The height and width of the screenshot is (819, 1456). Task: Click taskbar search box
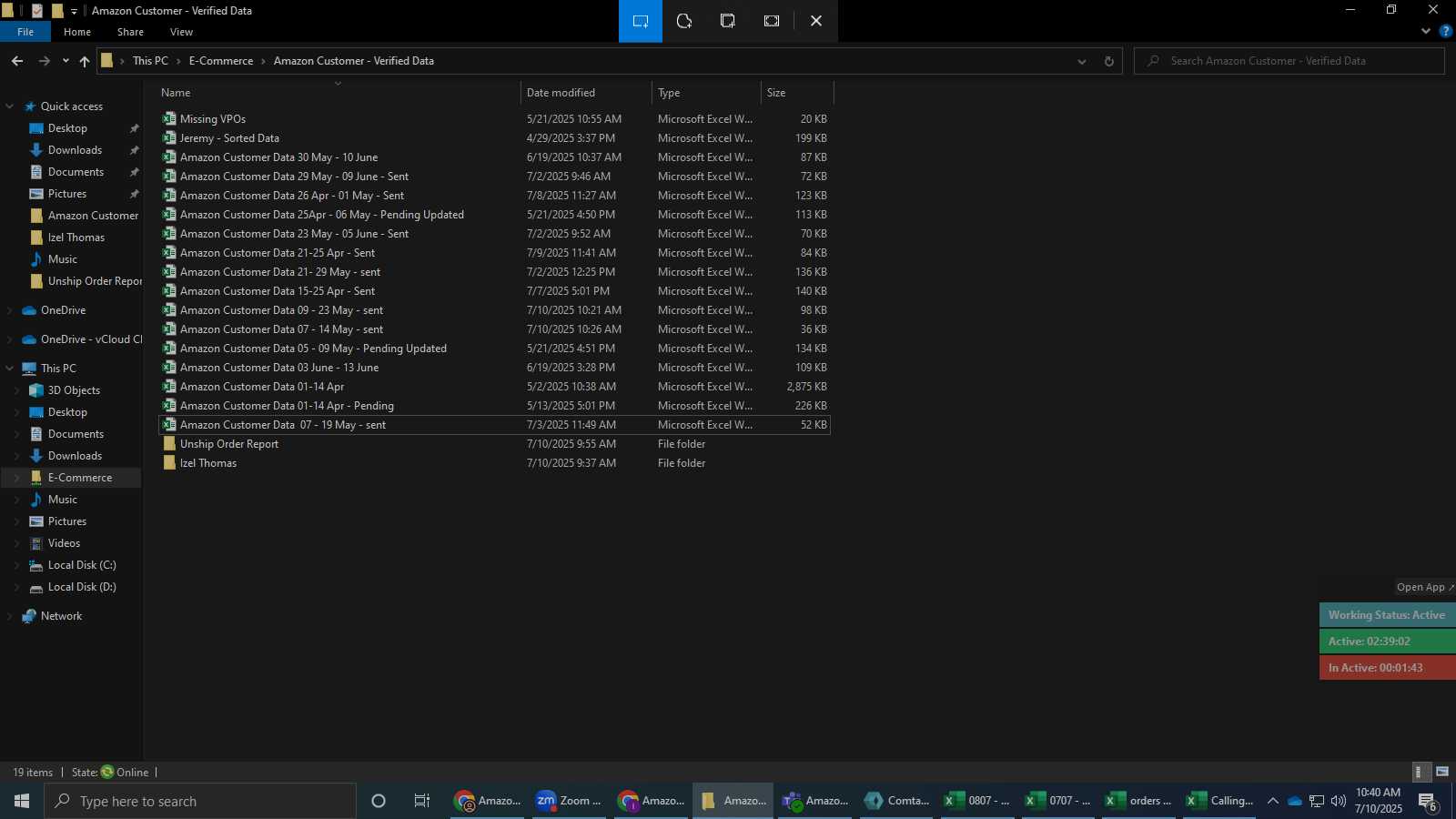point(200,801)
